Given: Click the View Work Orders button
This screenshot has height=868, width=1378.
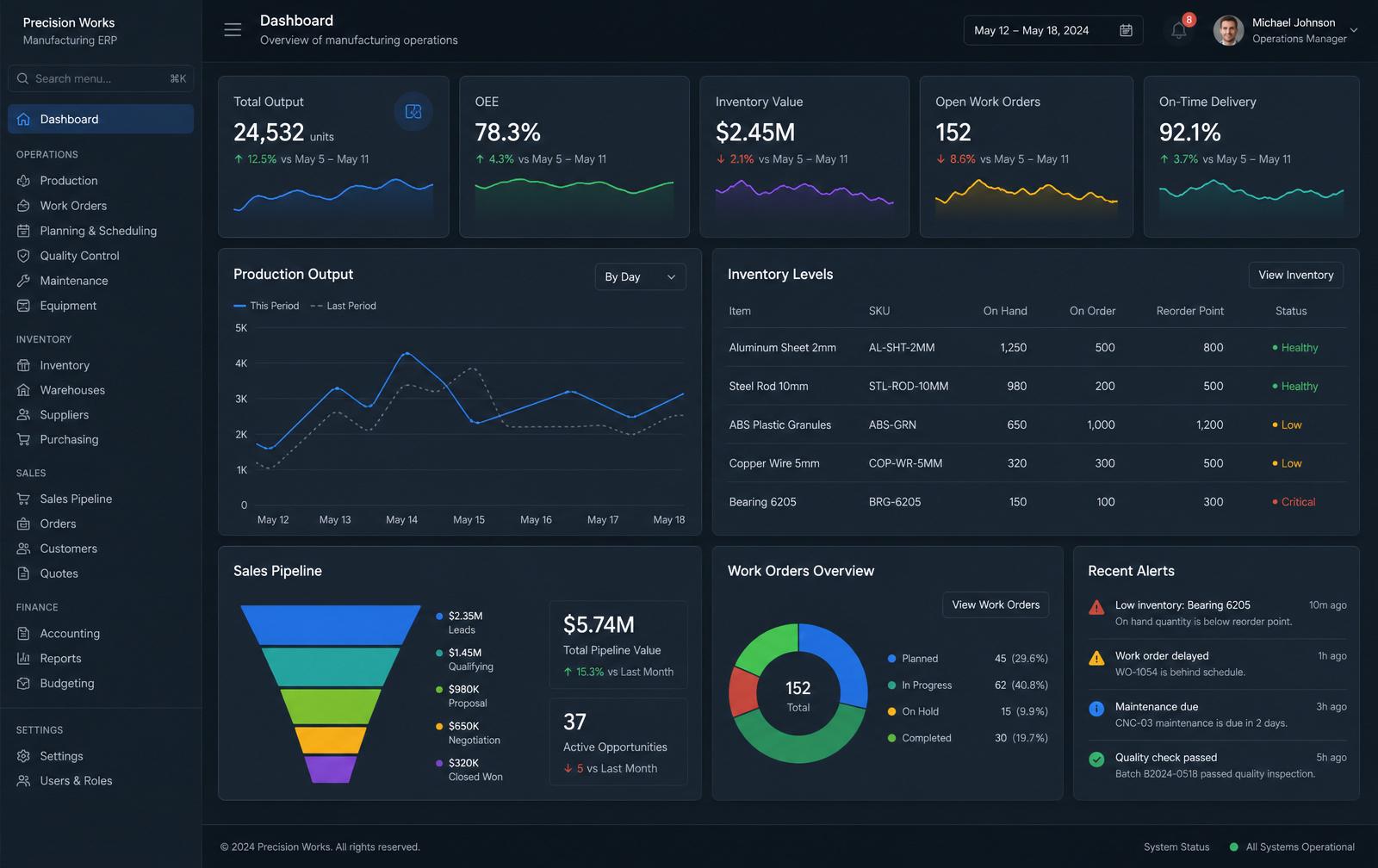Looking at the screenshot, I should [996, 604].
